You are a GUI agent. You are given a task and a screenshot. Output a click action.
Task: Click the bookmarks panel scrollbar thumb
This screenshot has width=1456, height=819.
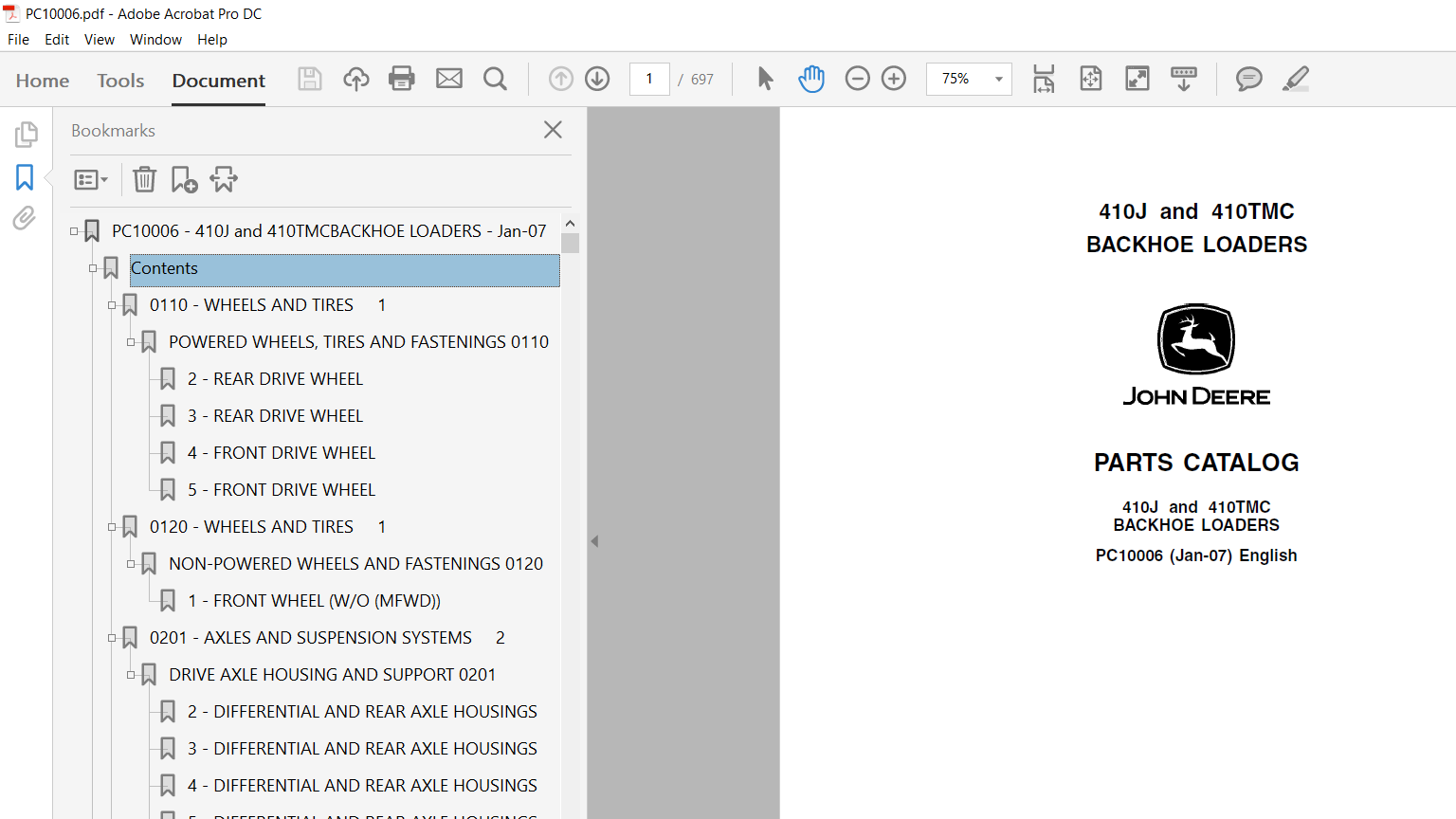tap(570, 244)
